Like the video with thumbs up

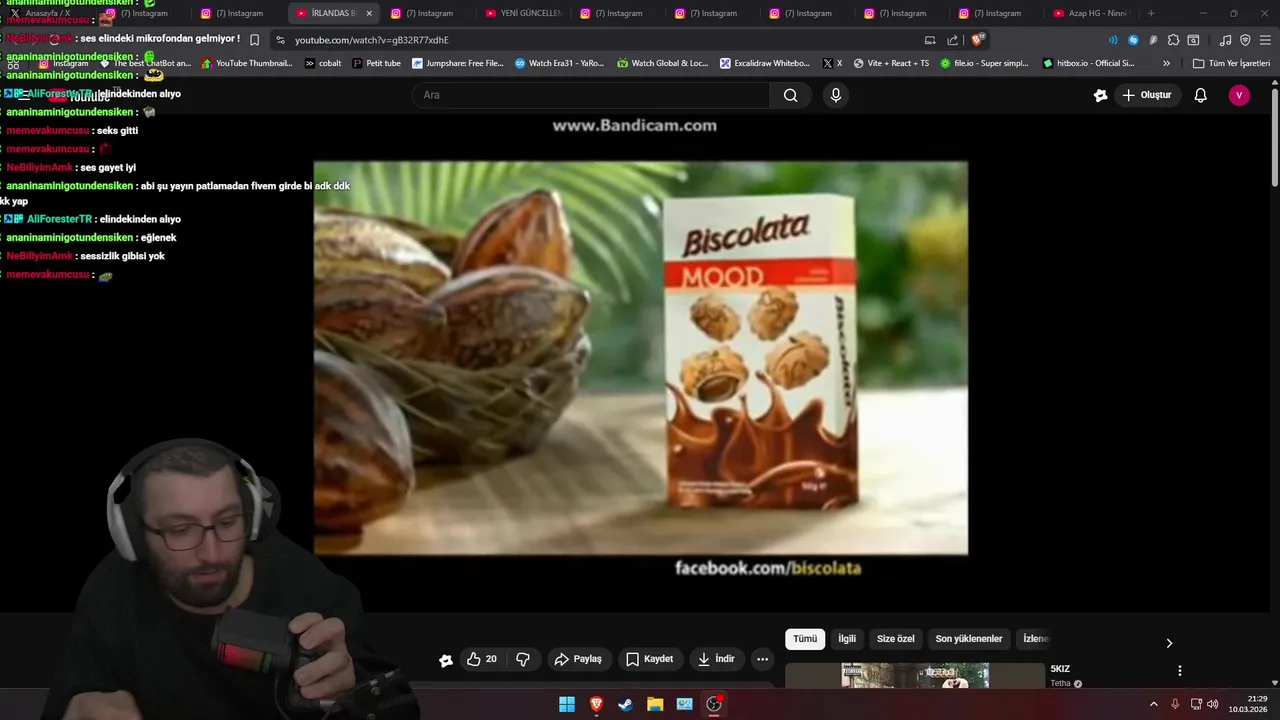click(x=482, y=659)
